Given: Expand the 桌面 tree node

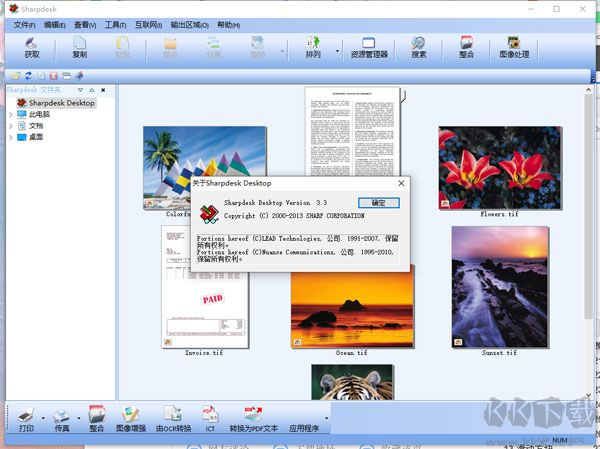Looking at the screenshot, I should coord(10,137).
